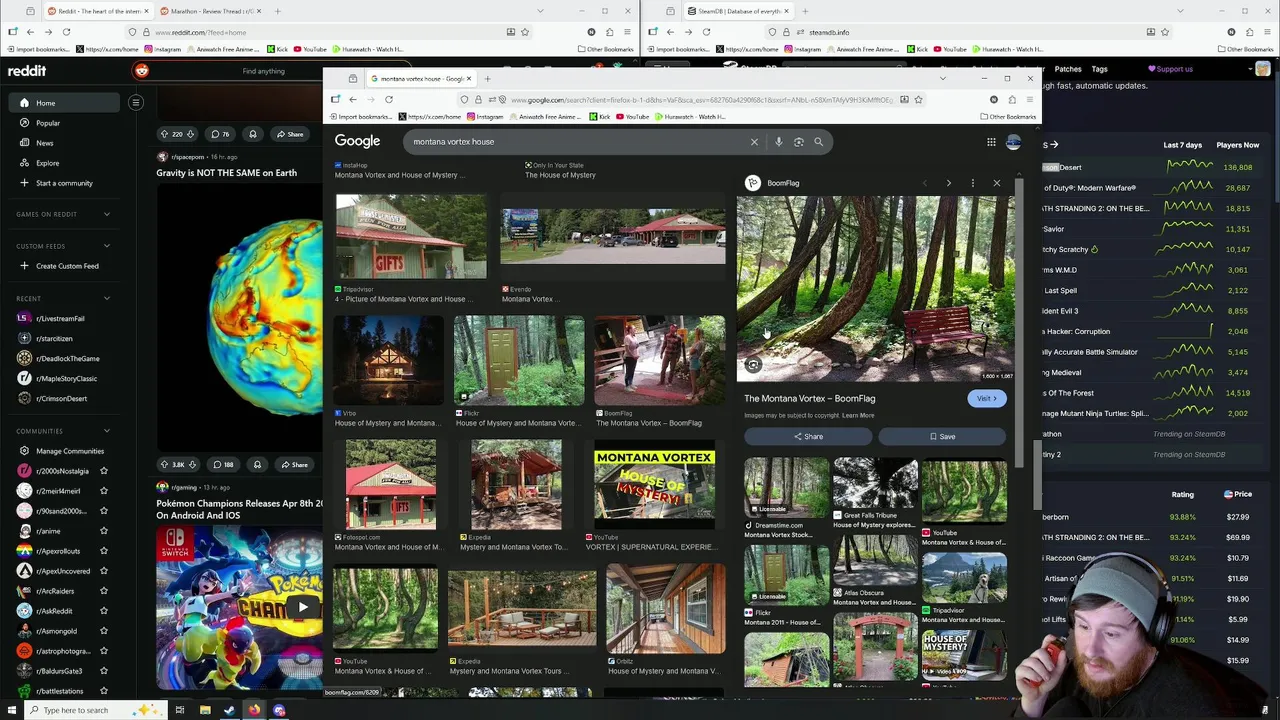Open Task View on the taskbar
Screen dimensions: 1280x720
pyautogui.click(x=180, y=710)
